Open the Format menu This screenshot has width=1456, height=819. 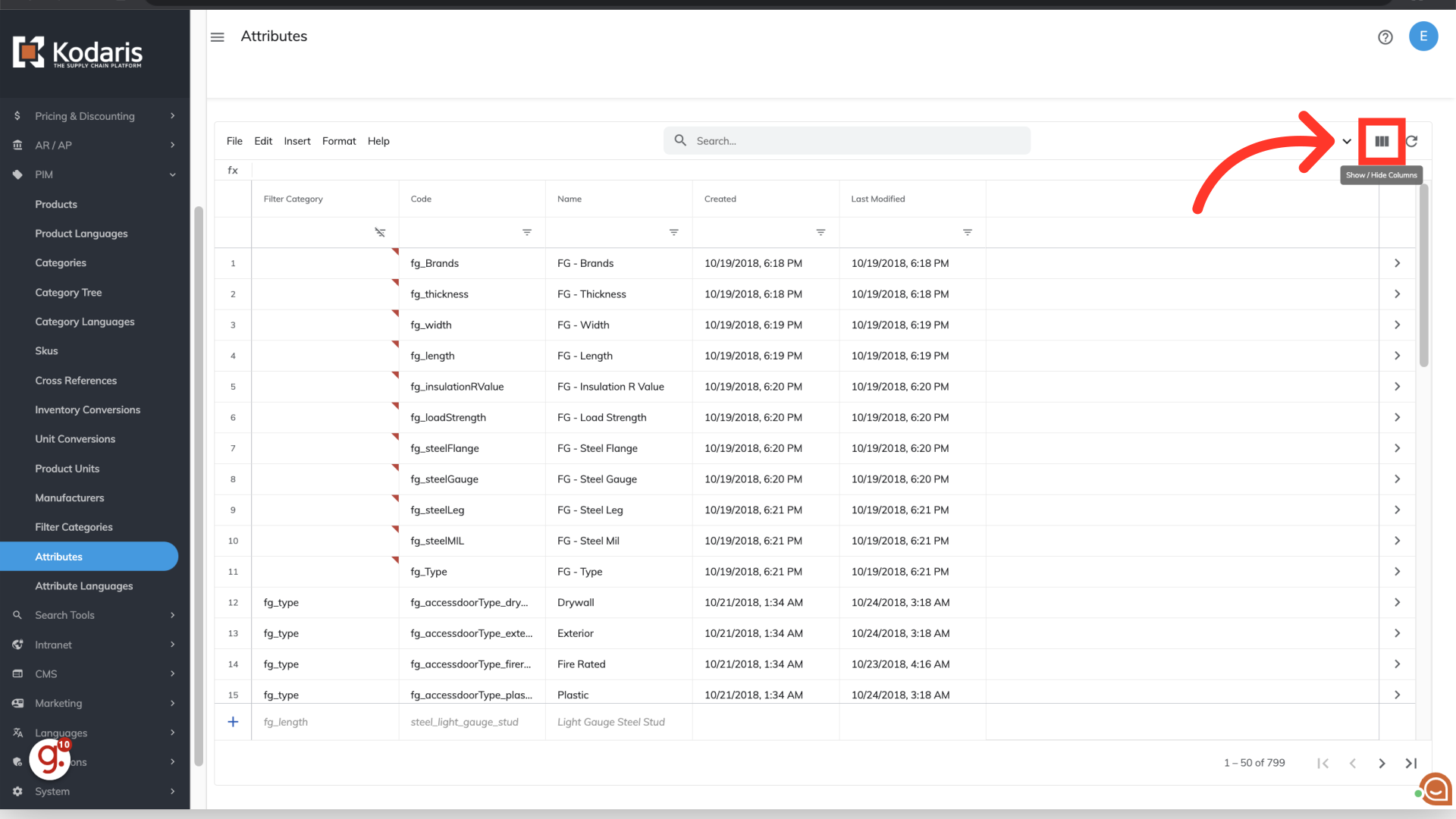tap(338, 141)
